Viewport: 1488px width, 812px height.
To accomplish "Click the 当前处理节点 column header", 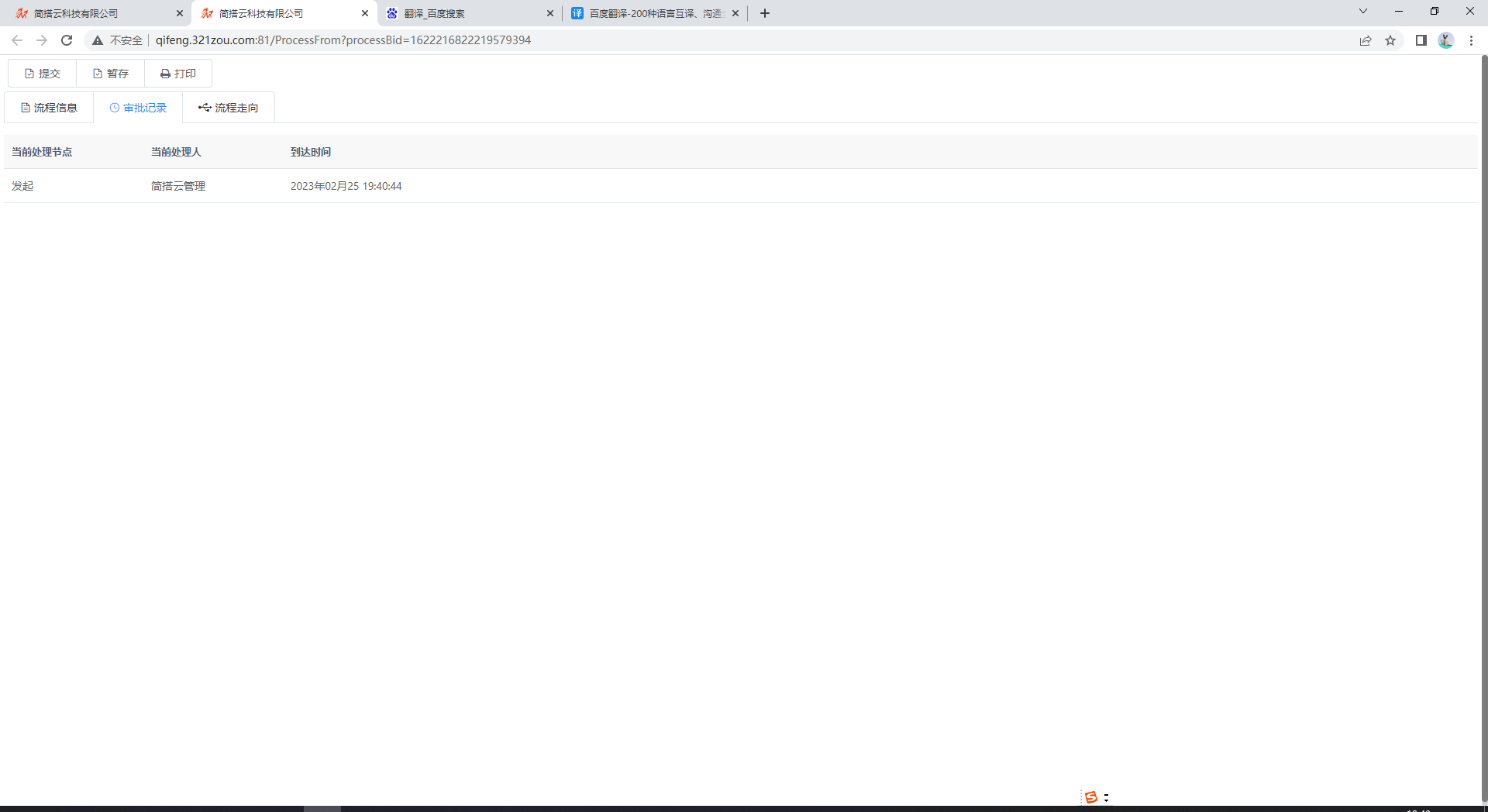I will click(x=42, y=152).
